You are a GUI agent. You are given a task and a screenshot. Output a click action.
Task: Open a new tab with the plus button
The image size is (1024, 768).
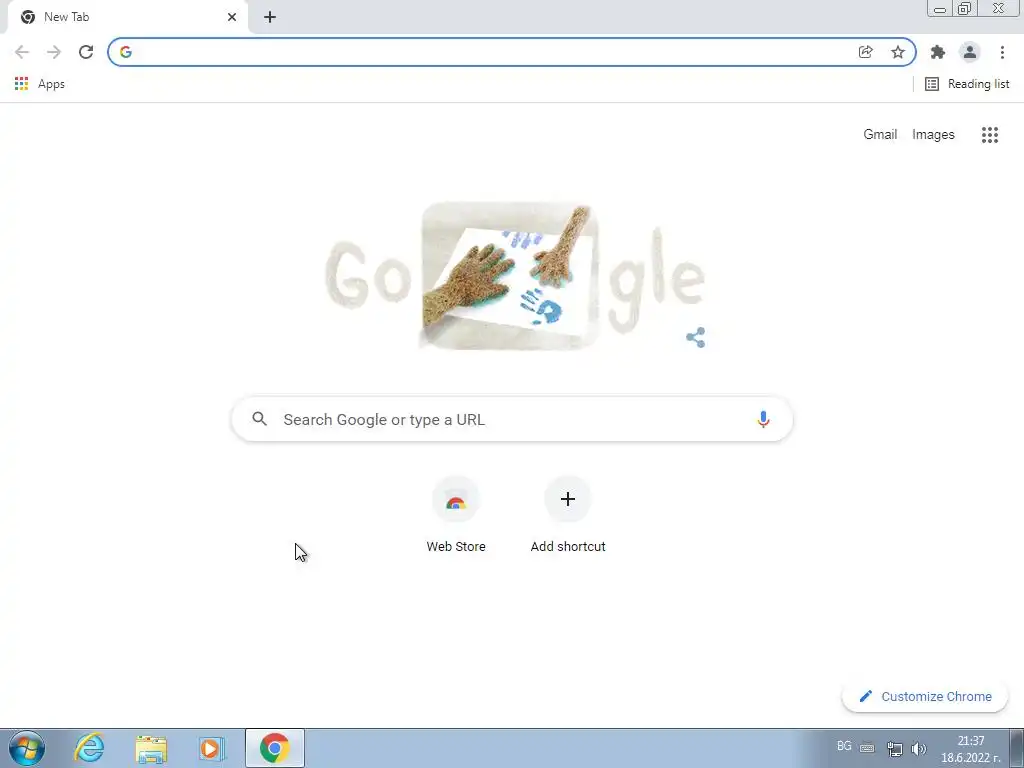pyautogui.click(x=270, y=17)
